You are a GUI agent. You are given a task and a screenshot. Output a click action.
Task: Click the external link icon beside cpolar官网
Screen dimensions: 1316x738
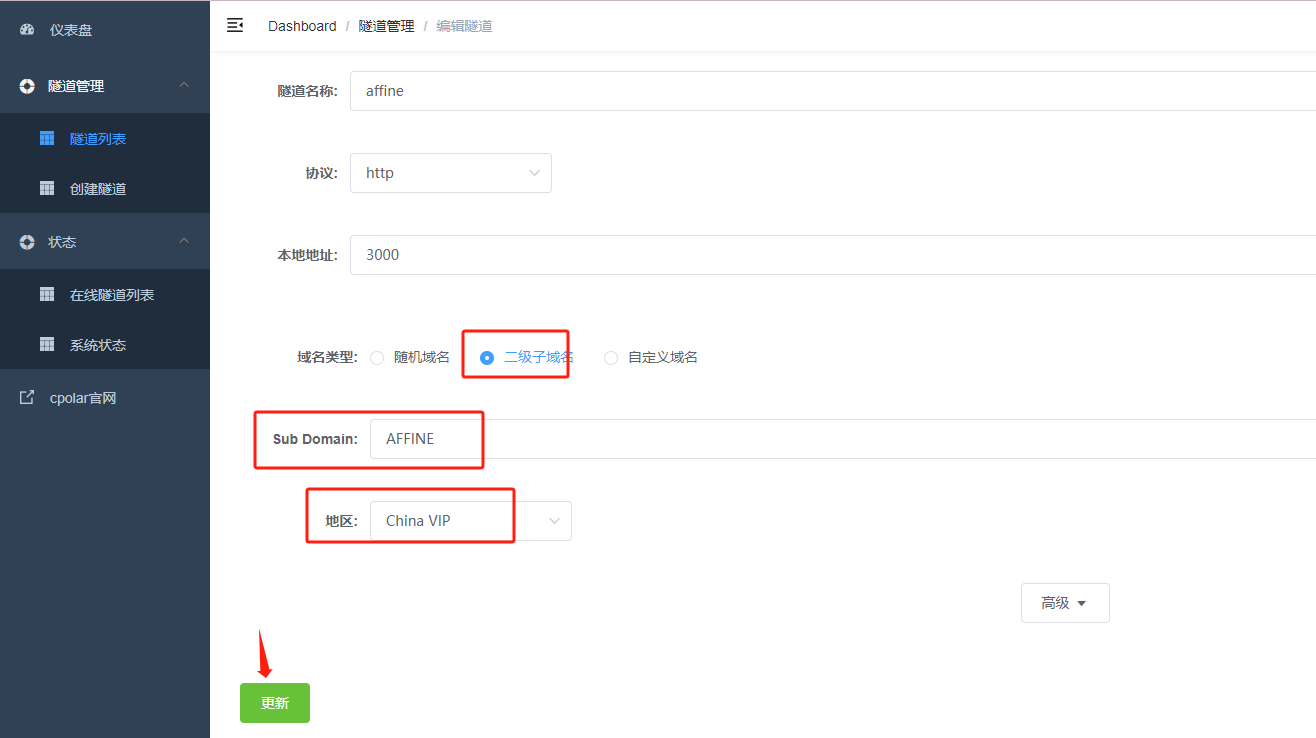coord(27,397)
